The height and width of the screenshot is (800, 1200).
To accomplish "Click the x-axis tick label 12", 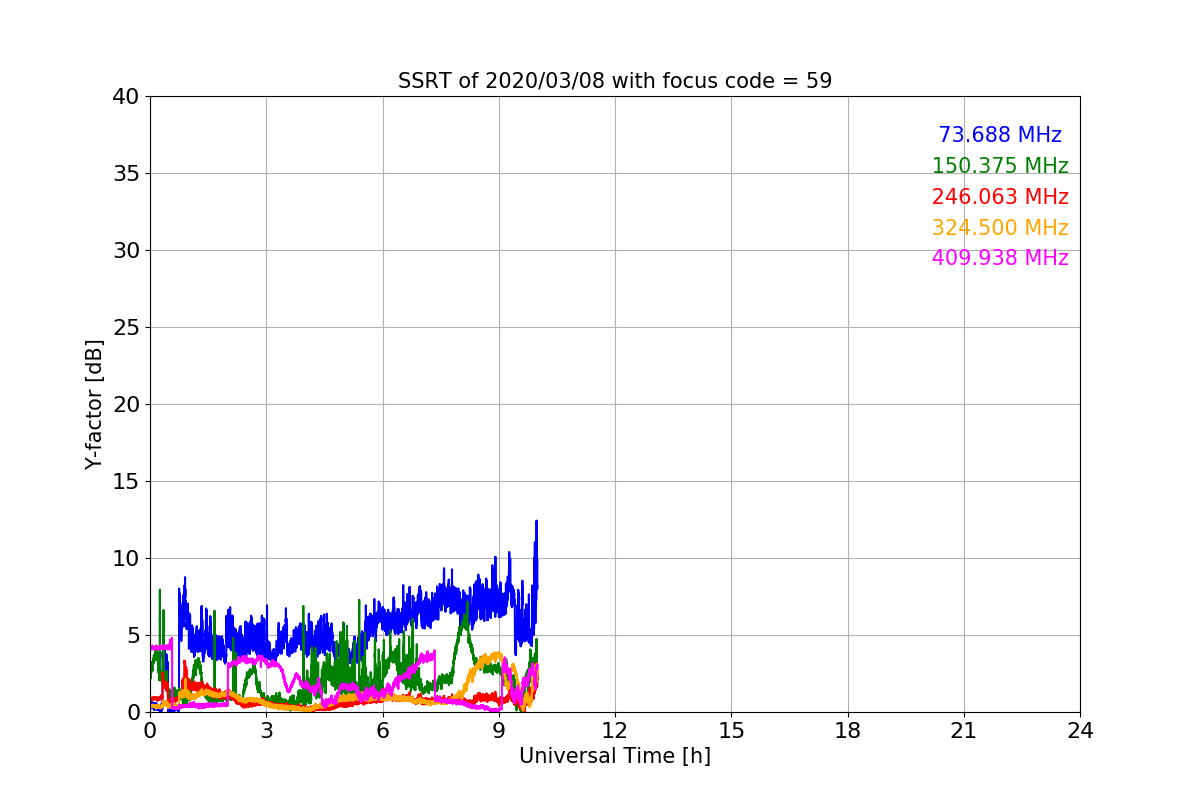I will (x=615, y=731).
